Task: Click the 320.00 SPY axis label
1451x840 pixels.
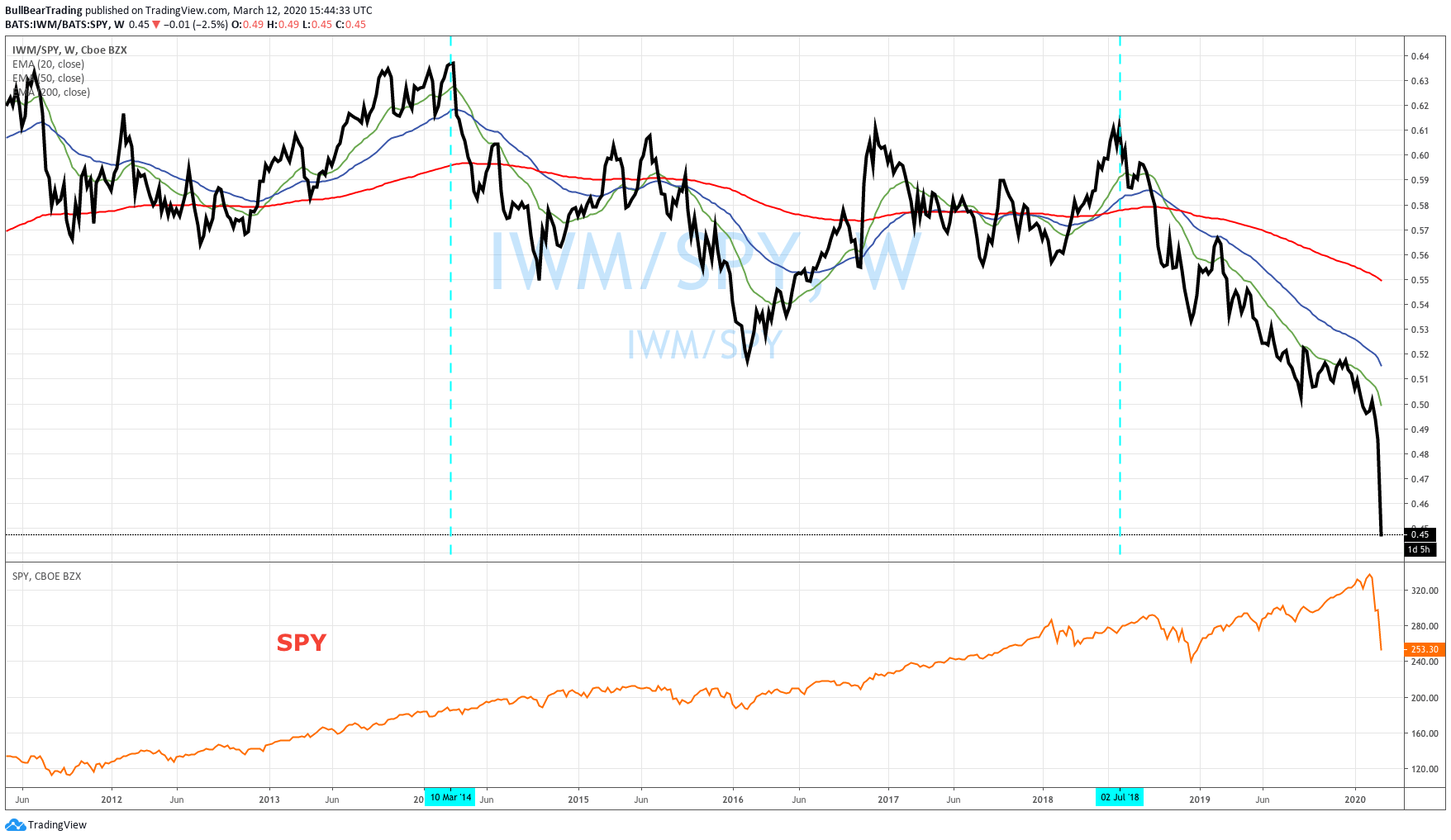Action: [x=1425, y=591]
